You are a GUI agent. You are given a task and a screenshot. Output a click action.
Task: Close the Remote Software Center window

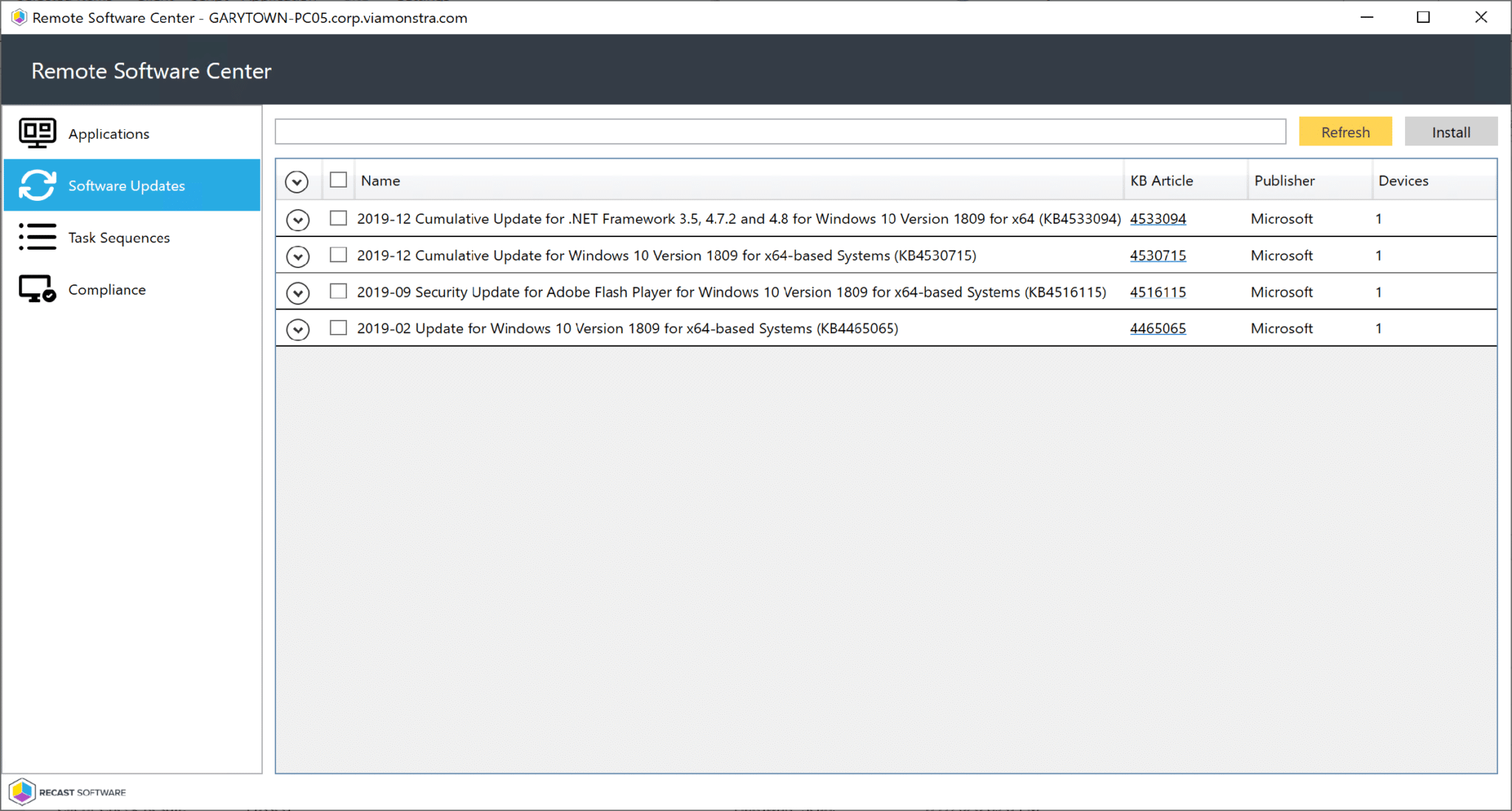1481,17
